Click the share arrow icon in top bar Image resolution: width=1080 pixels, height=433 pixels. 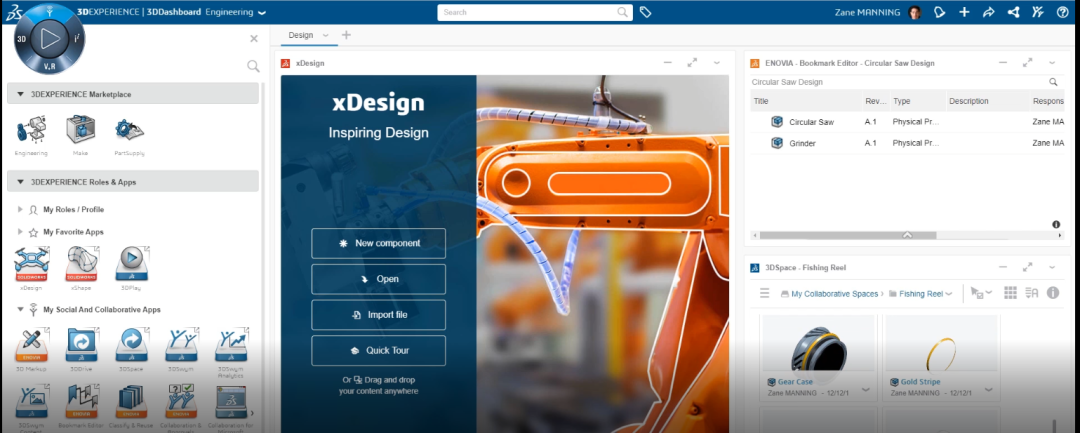tap(988, 12)
